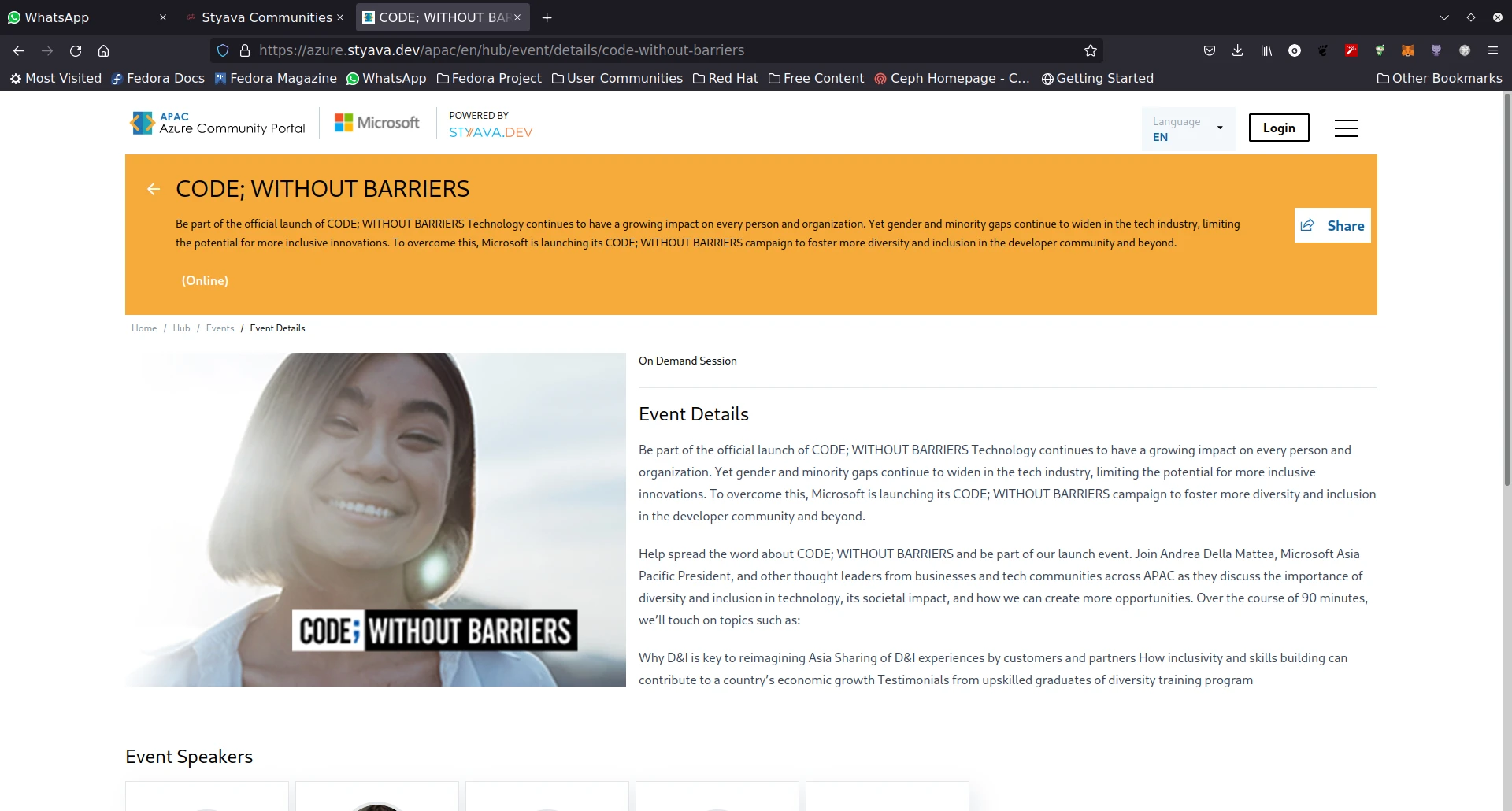This screenshot has width=1512, height=811.
Task: Open Getting Started bookmark
Action: click(1097, 79)
